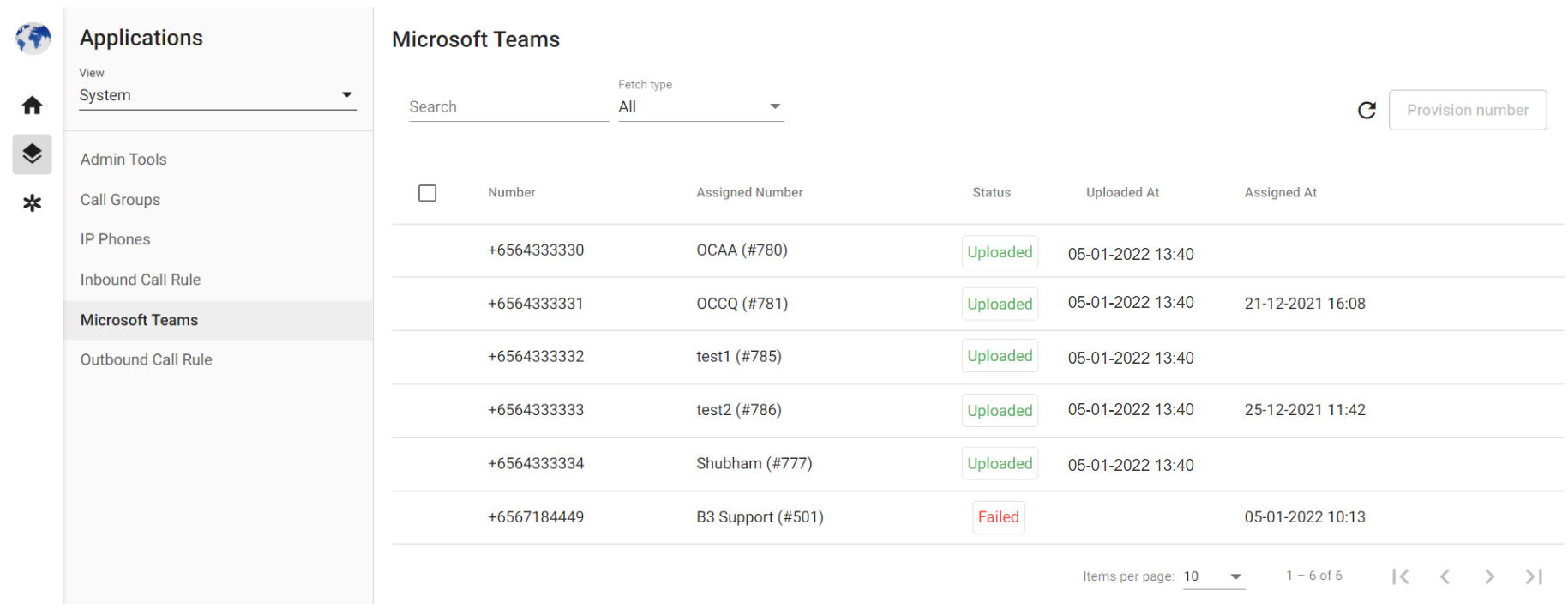Open Admin Tools in the sidebar

(x=123, y=160)
